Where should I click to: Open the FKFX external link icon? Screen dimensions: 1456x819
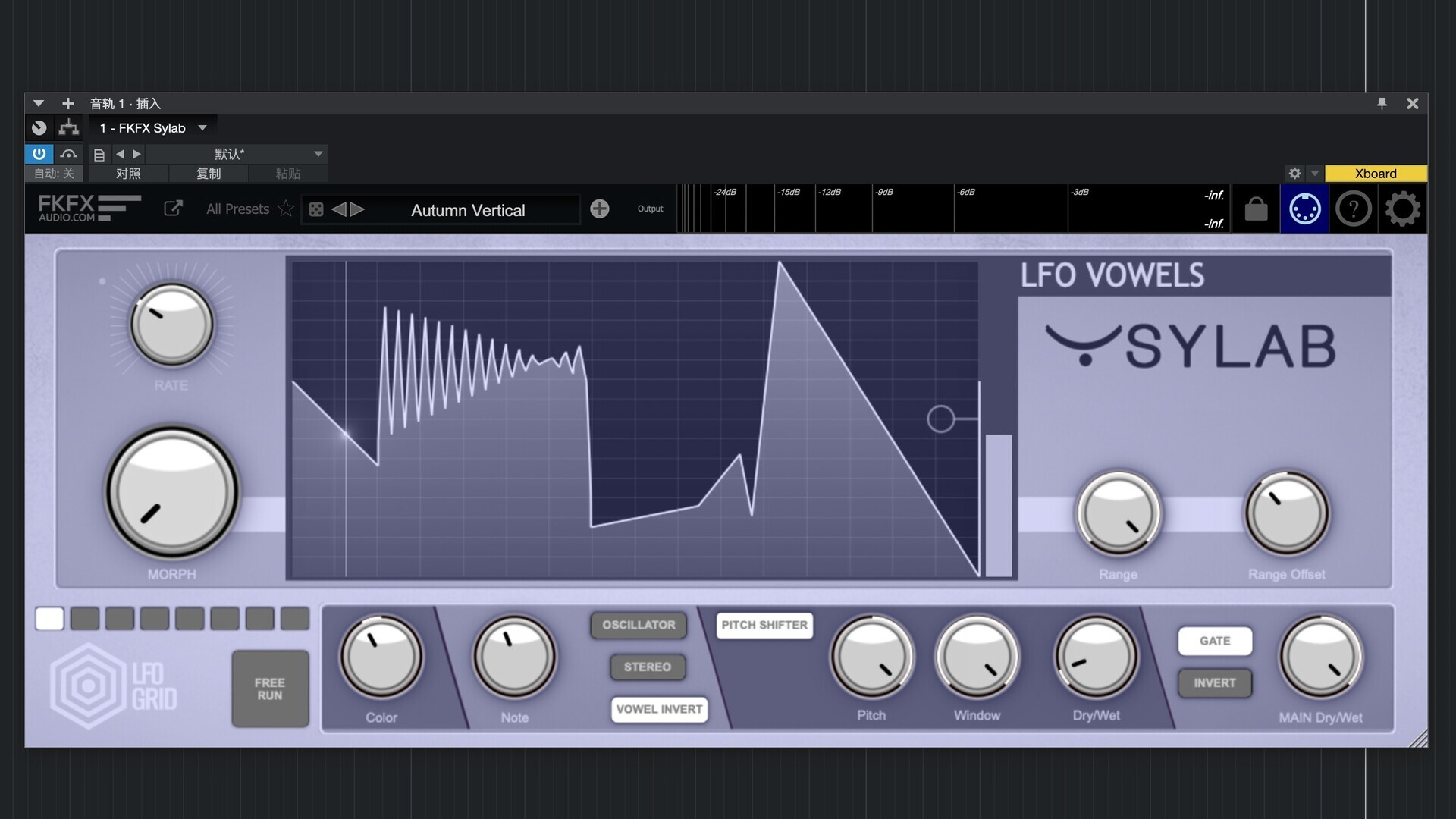point(173,209)
